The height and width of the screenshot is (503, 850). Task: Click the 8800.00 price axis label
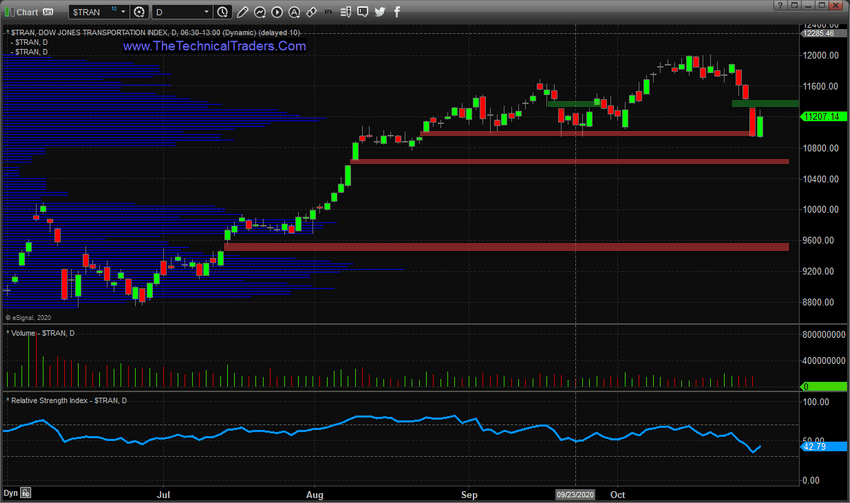click(819, 302)
